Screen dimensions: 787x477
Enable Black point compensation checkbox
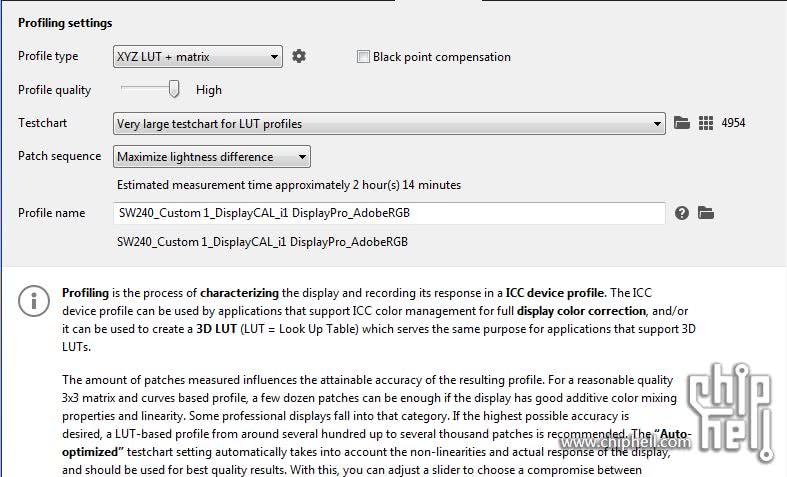[364, 57]
